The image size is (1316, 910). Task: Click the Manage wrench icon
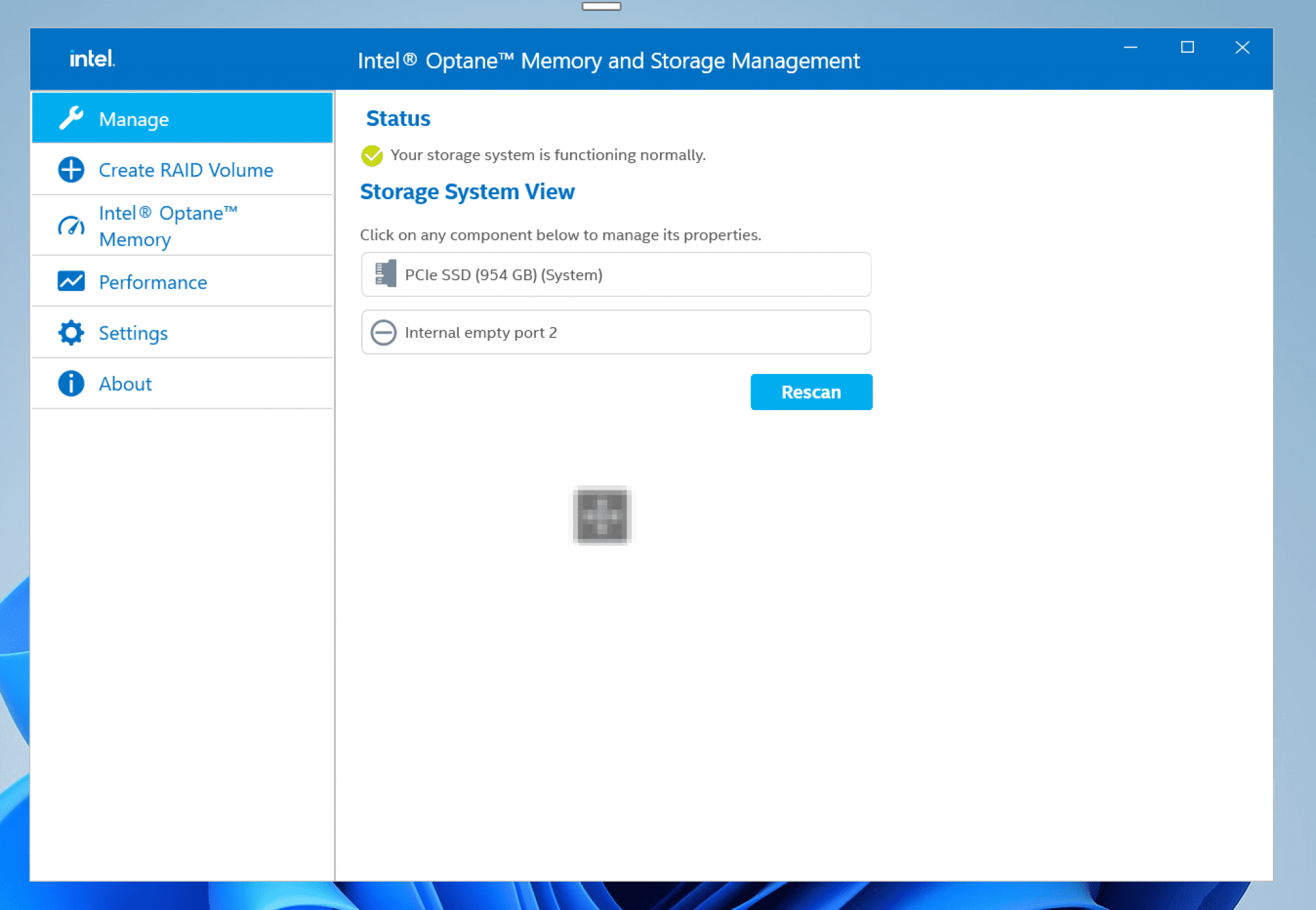[x=71, y=118]
